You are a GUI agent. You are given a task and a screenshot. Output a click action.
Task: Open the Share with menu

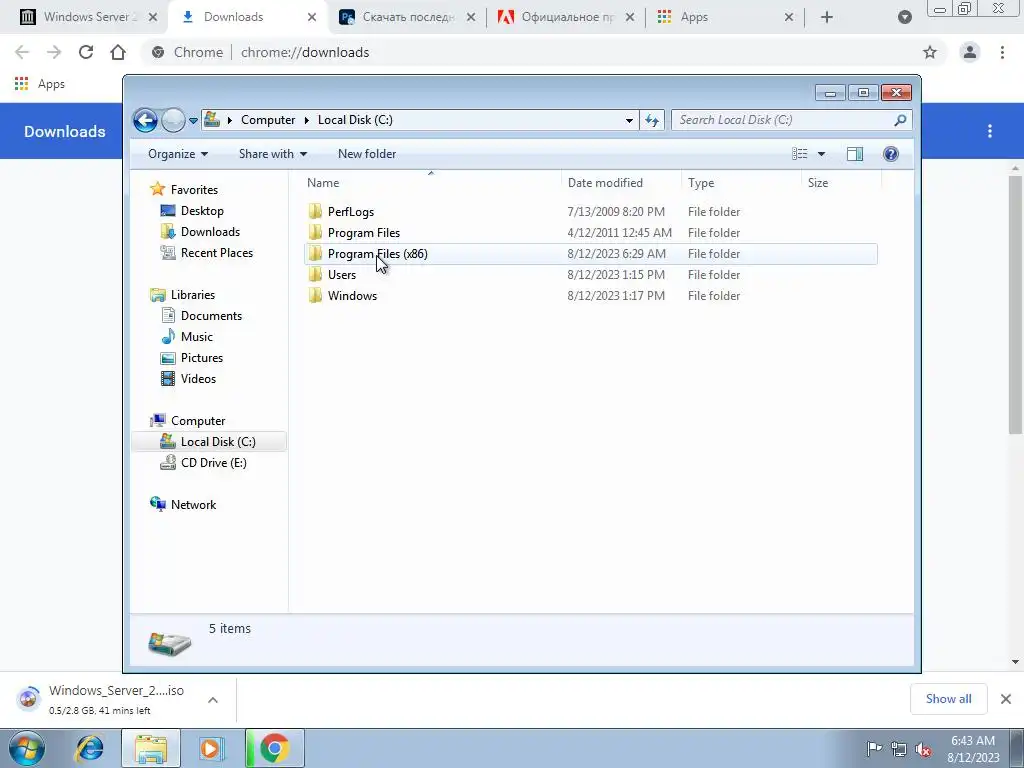(272, 154)
